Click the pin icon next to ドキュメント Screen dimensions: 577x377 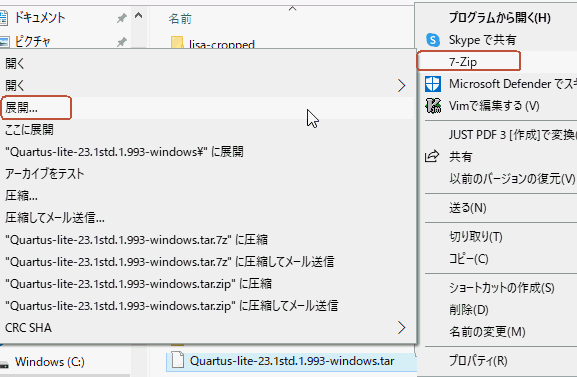pos(122,18)
